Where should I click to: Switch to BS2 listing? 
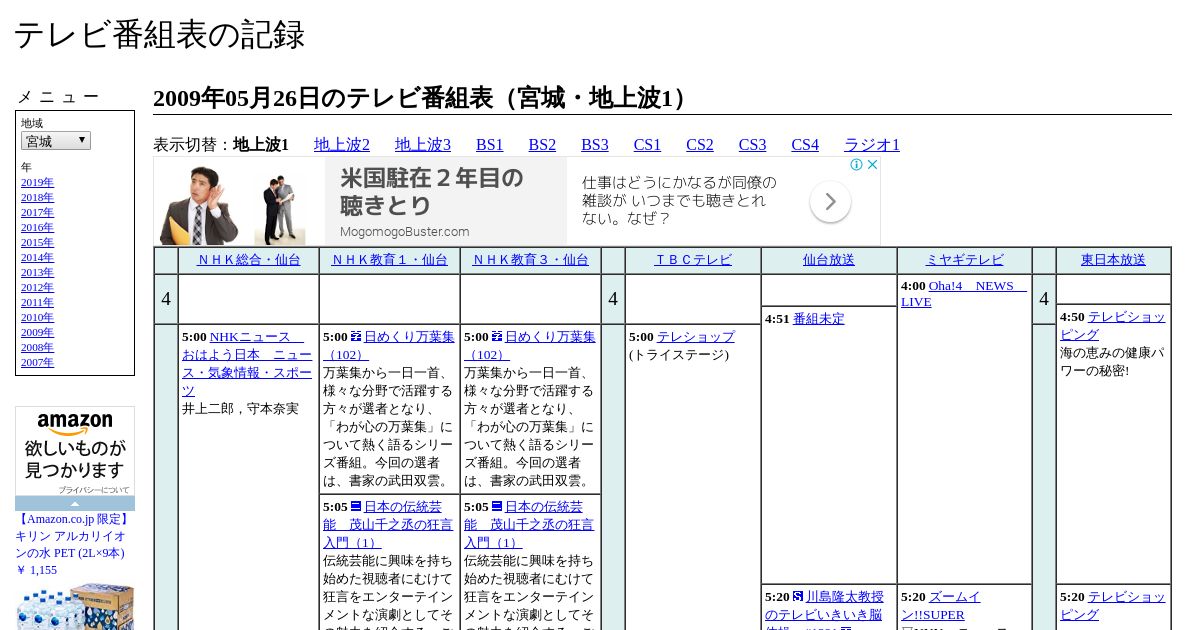pos(542,144)
